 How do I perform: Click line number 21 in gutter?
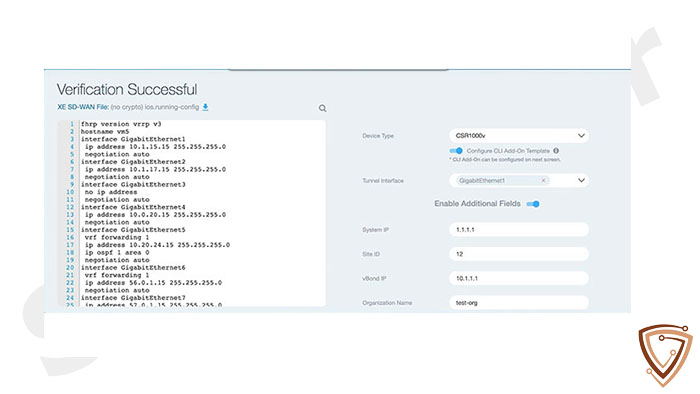(x=70, y=275)
